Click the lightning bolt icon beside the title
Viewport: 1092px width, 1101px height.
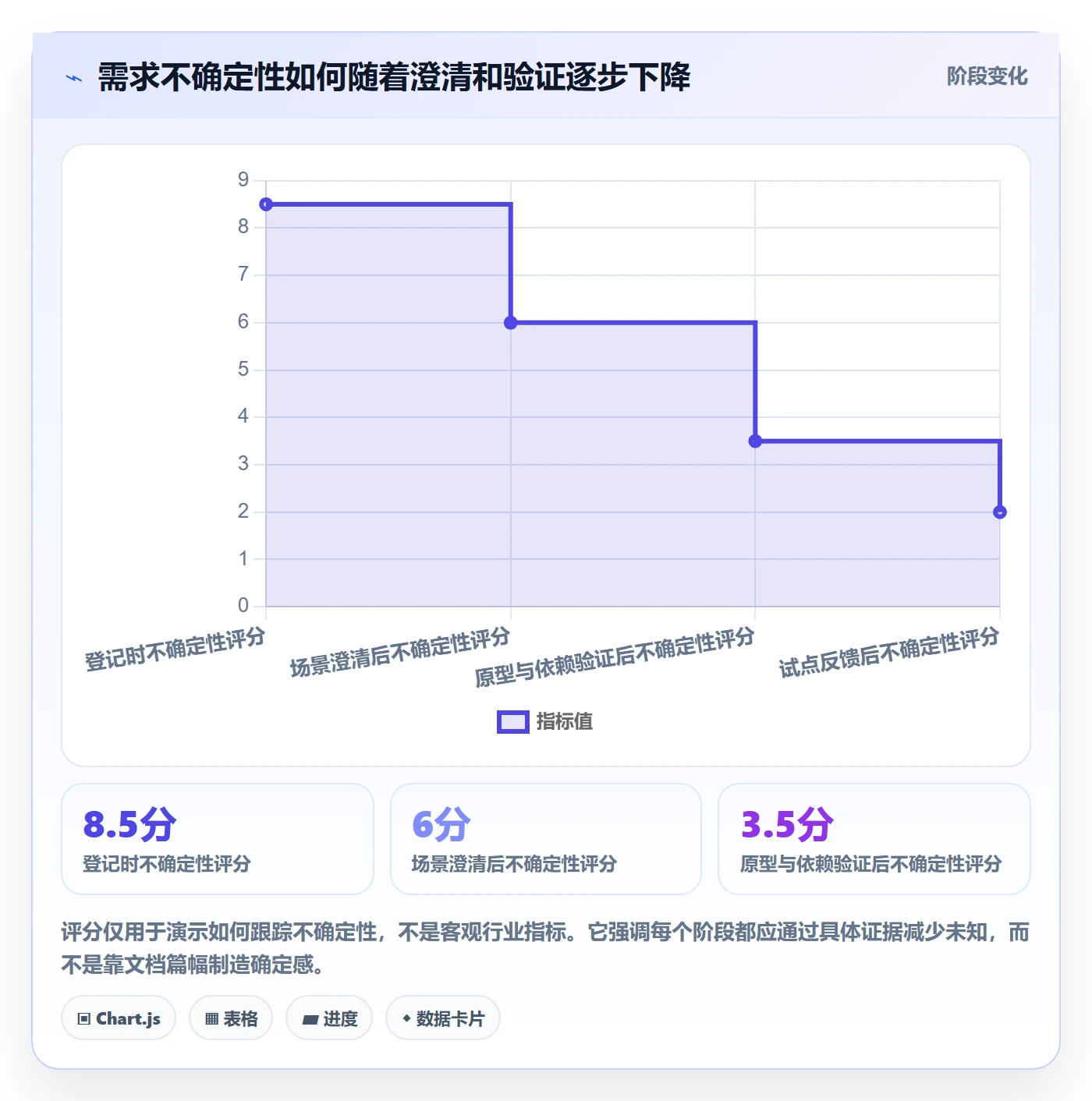74,78
